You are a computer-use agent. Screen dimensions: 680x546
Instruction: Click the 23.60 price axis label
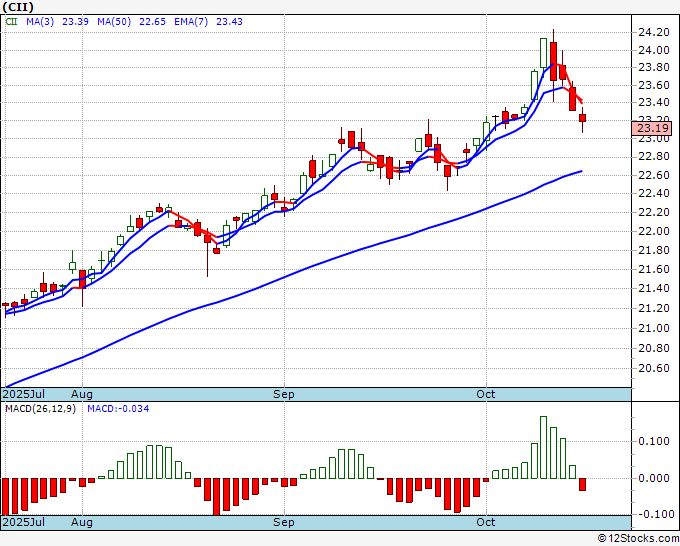(x=654, y=85)
